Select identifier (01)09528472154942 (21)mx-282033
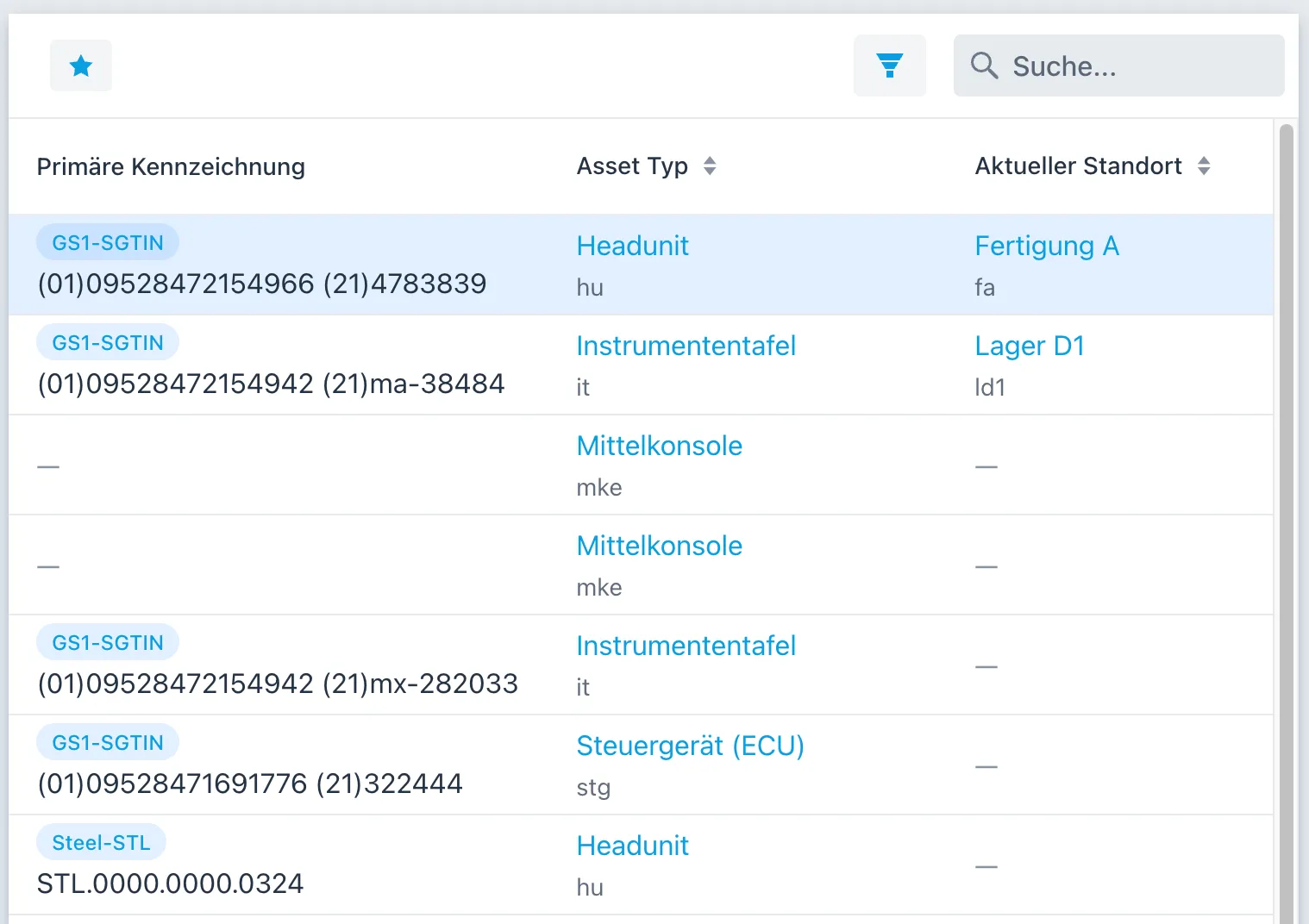 click(278, 684)
